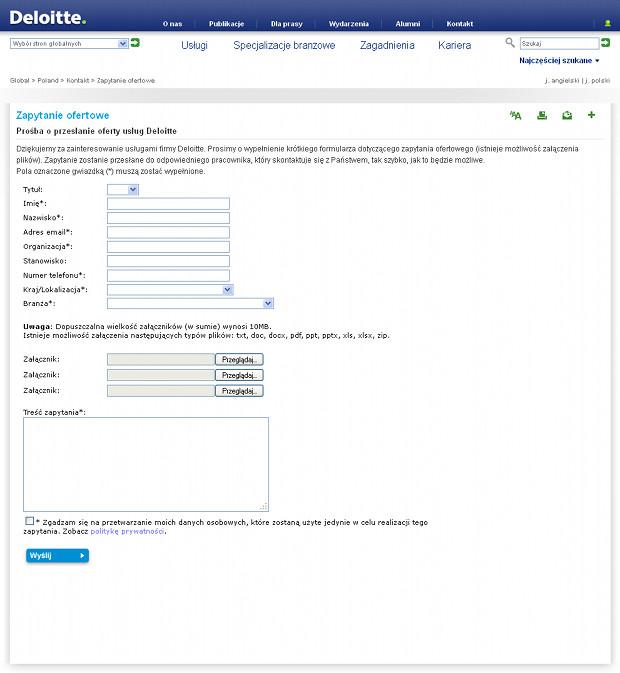Click the Nazwisko input field
Viewport: 620px width, 673px height.
coord(168,218)
